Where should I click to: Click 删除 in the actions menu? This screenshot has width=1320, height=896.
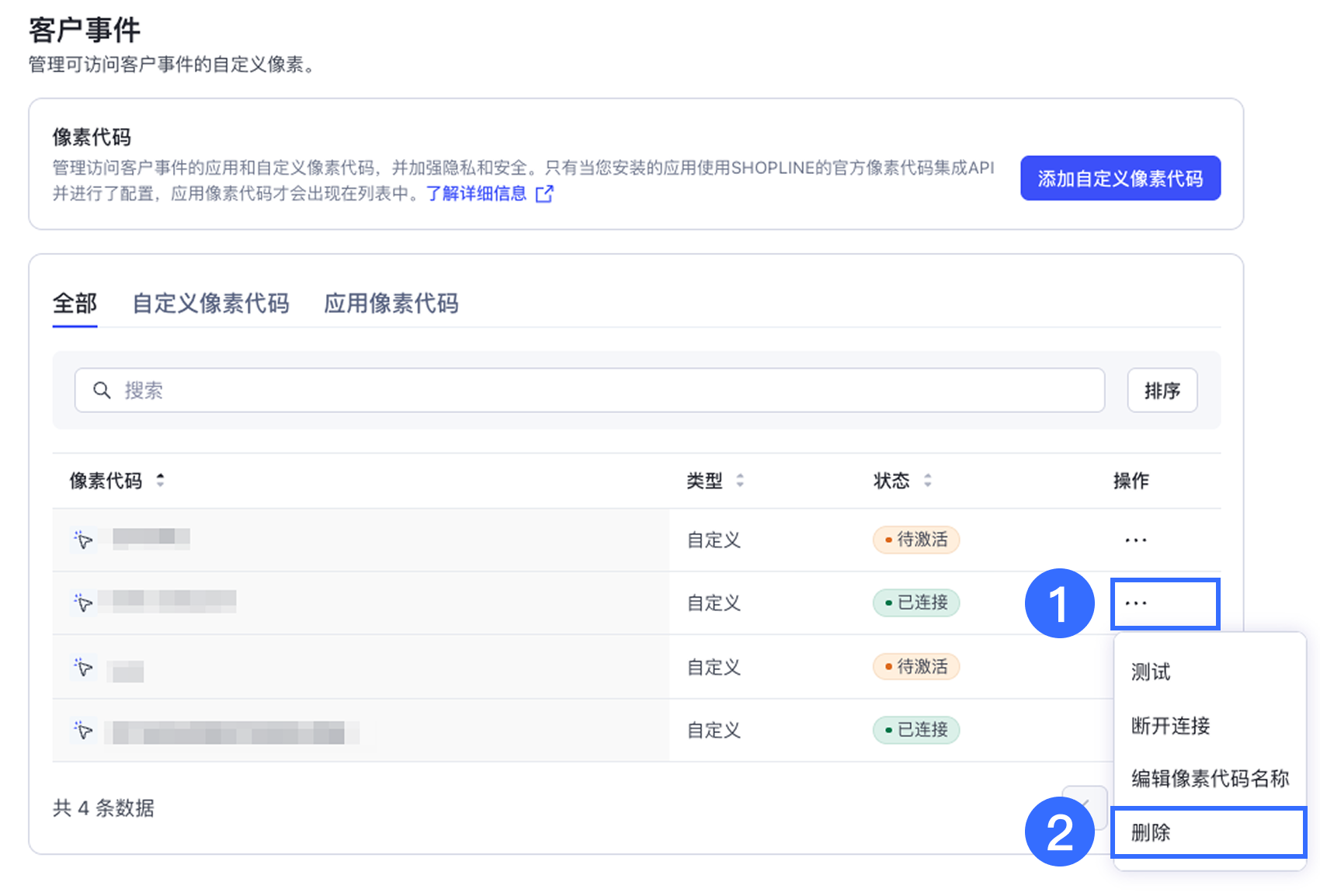(x=1151, y=833)
